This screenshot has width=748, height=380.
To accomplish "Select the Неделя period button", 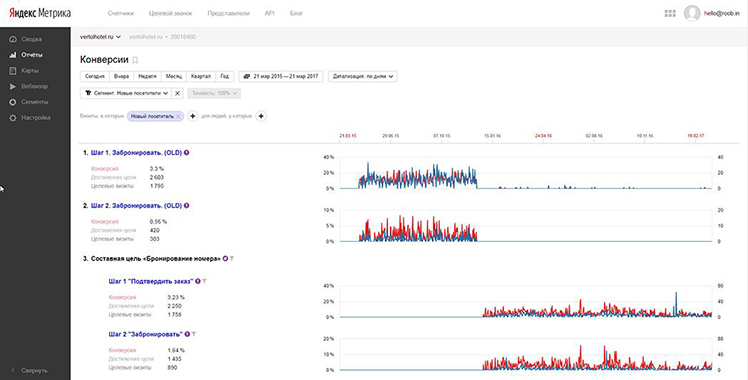I will (147, 76).
